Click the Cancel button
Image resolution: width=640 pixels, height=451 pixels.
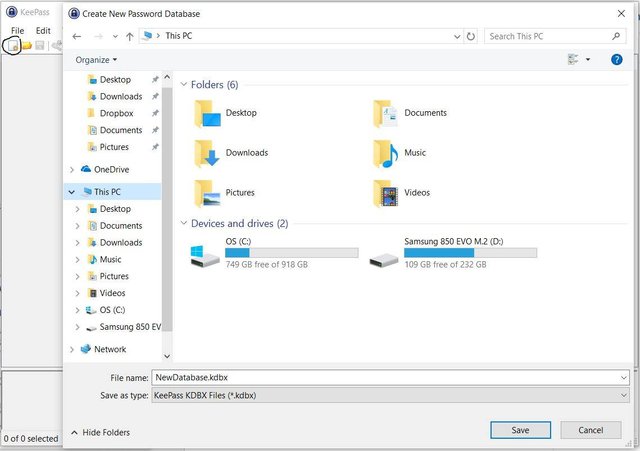coord(591,430)
